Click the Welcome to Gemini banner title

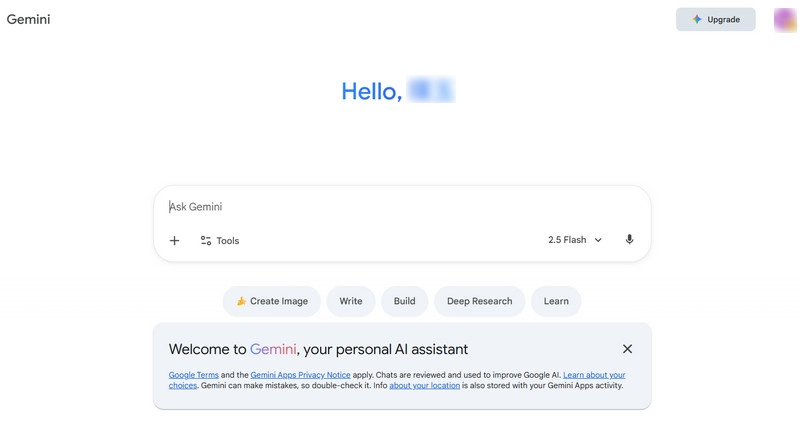[x=318, y=349]
